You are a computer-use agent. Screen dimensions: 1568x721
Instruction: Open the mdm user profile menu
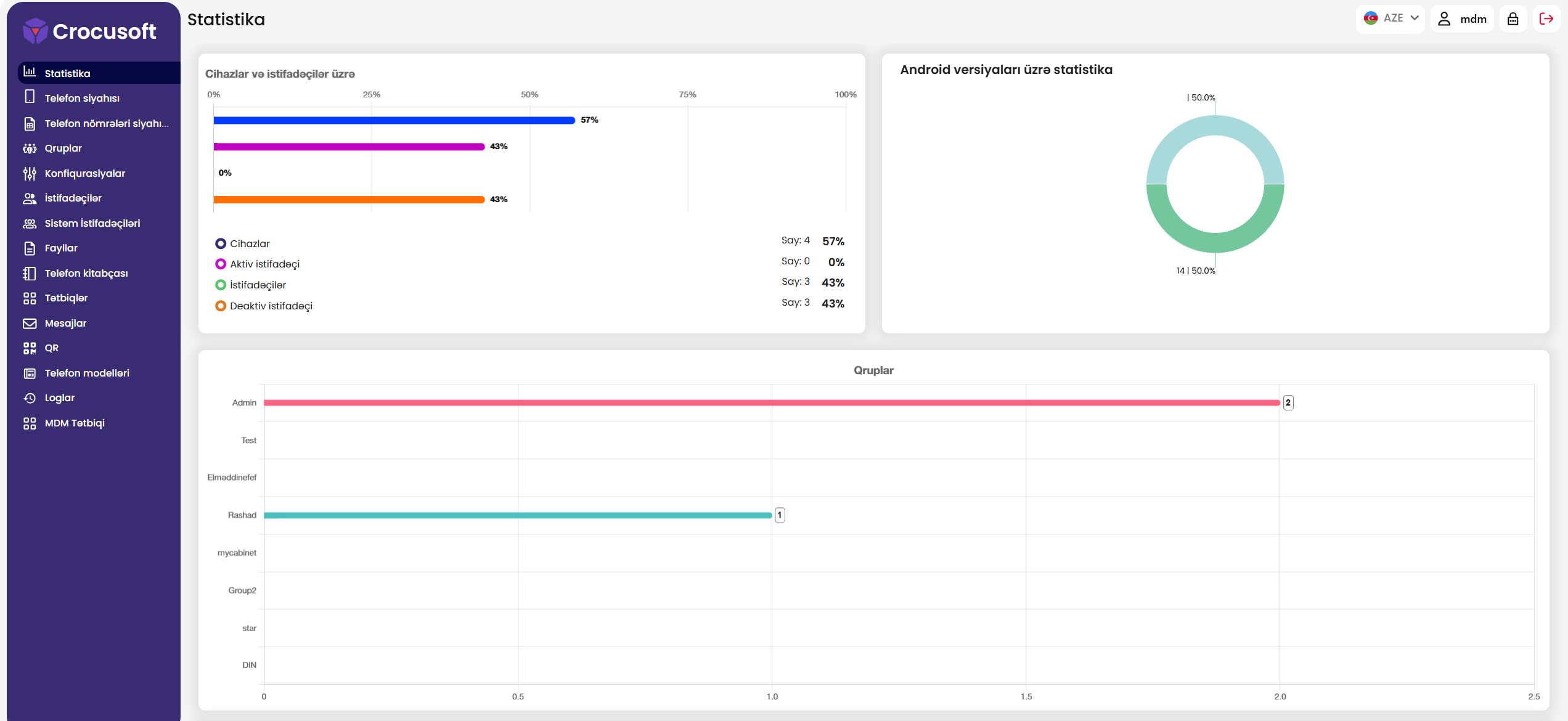[1462, 19]
